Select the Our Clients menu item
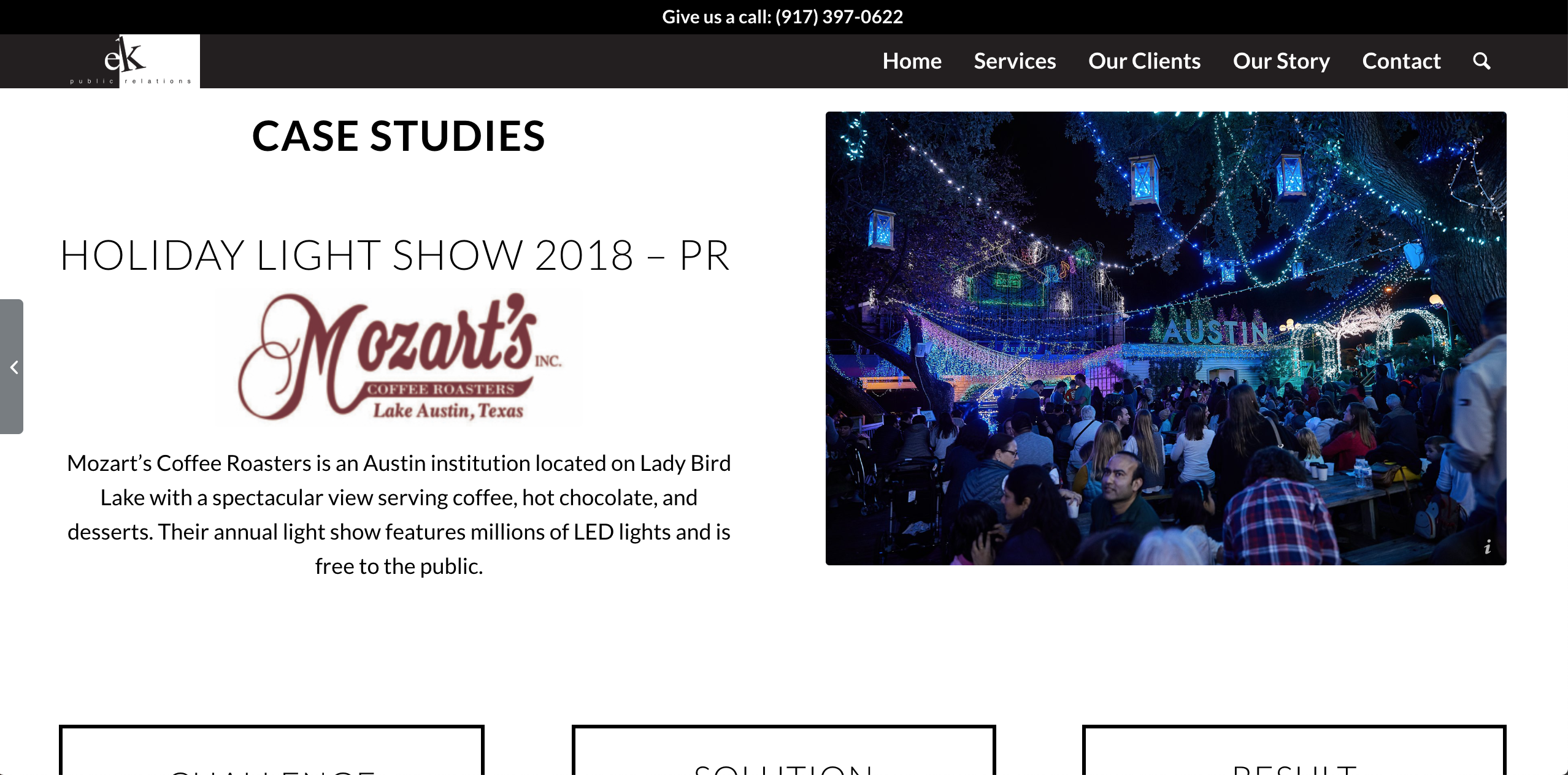Viewport: 1568px width, 775px height. click(x=1144, y=61)
